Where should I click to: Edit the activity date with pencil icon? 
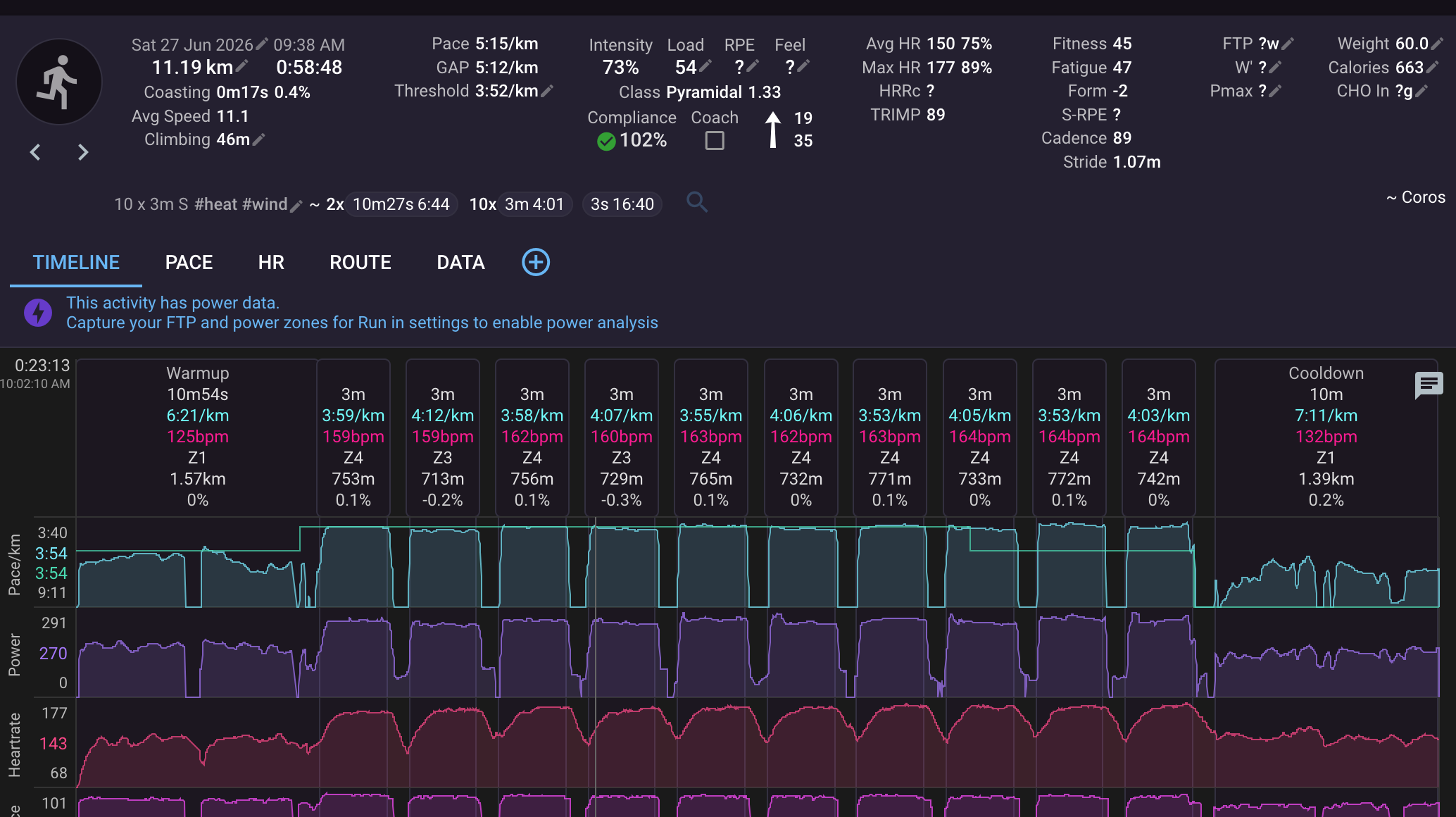262,44
